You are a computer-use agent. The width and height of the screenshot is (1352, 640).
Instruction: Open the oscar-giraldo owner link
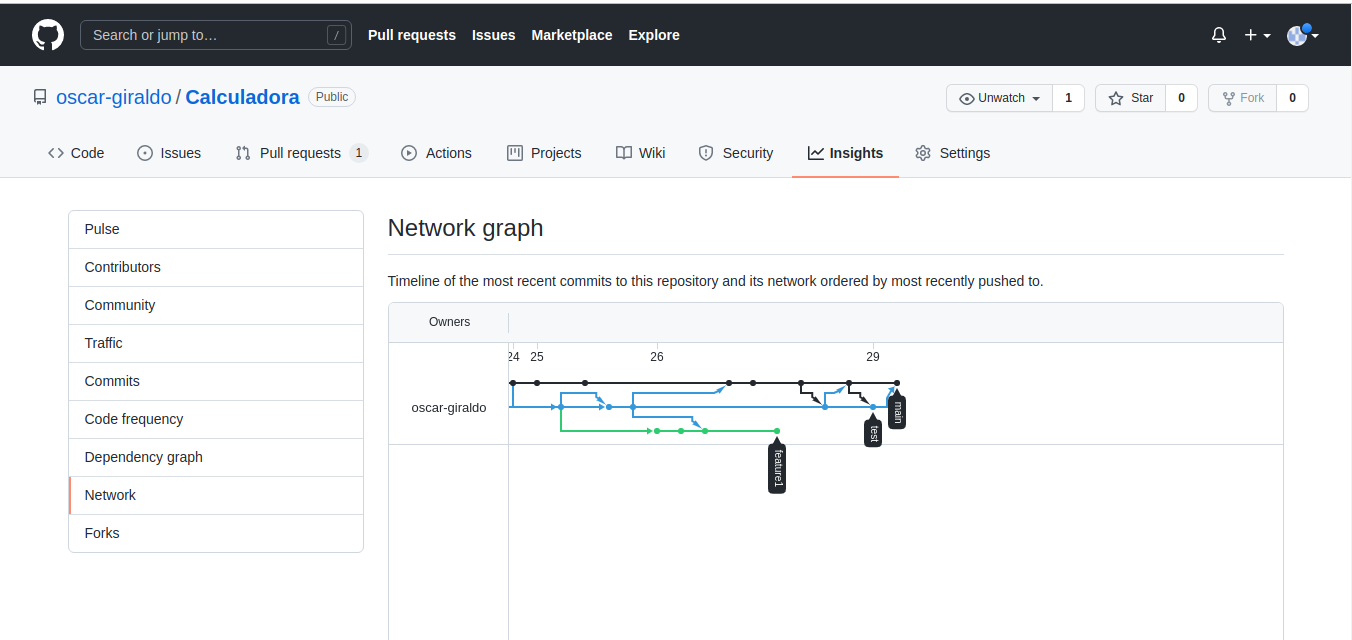click(x=114, y=97)
